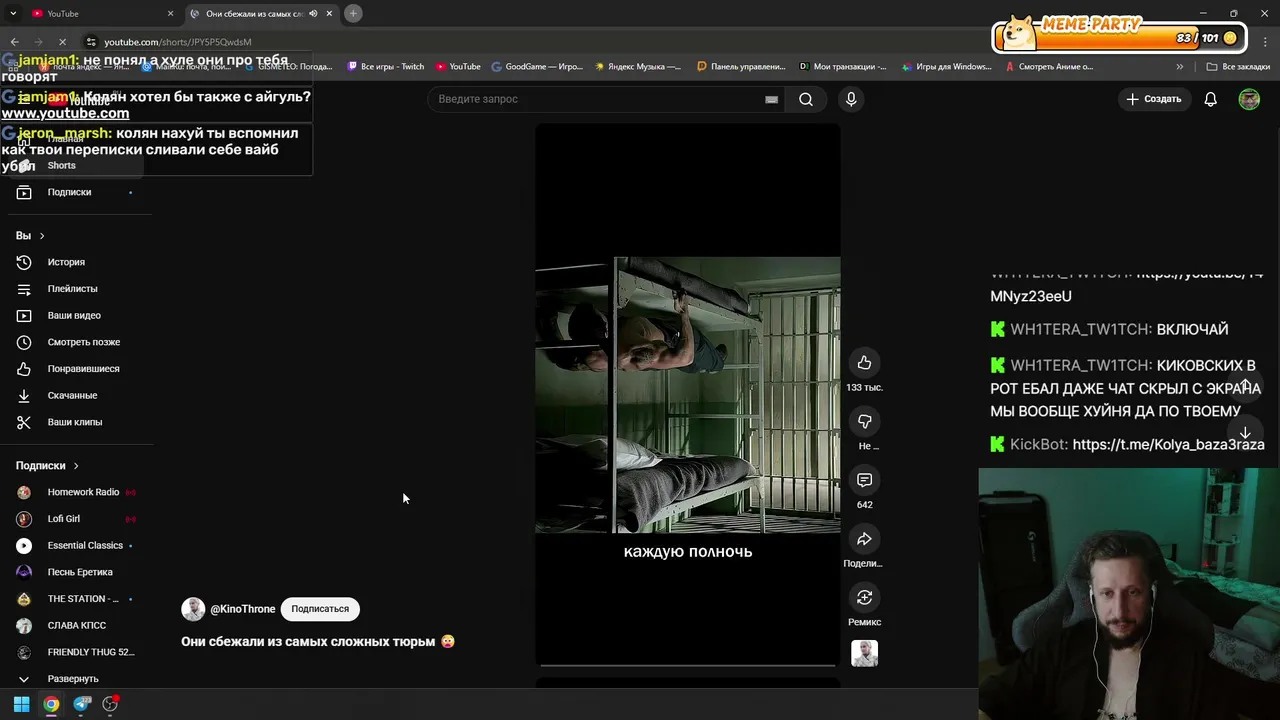Open Смотреть Аниме bookmark

pyautogui.click(x=1049, y=67)
